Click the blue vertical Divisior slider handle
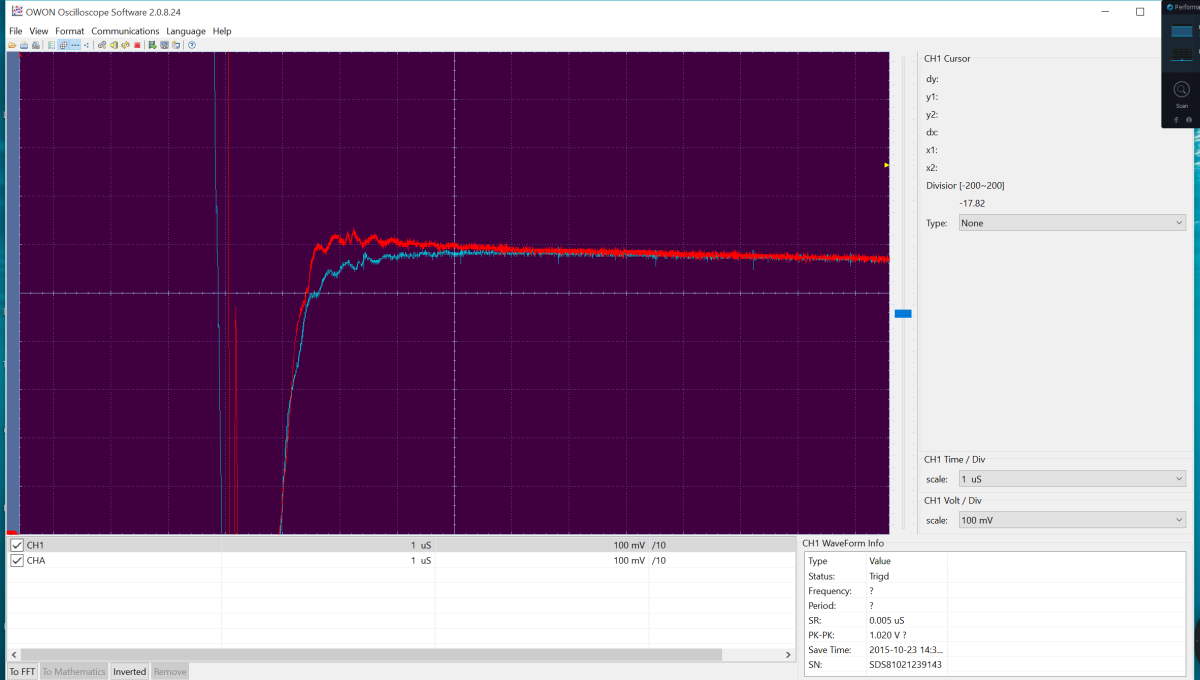 coord(903,313)
